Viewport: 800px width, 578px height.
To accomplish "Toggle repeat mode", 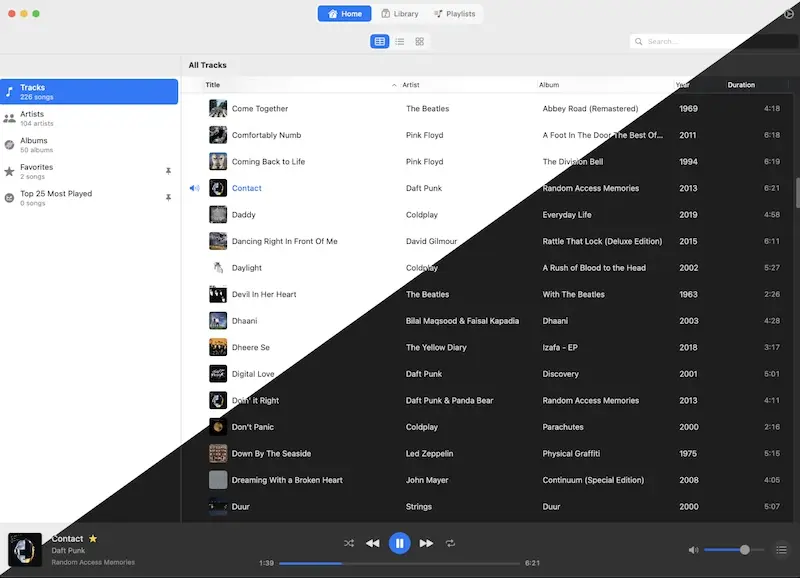I will click(450, 543).
